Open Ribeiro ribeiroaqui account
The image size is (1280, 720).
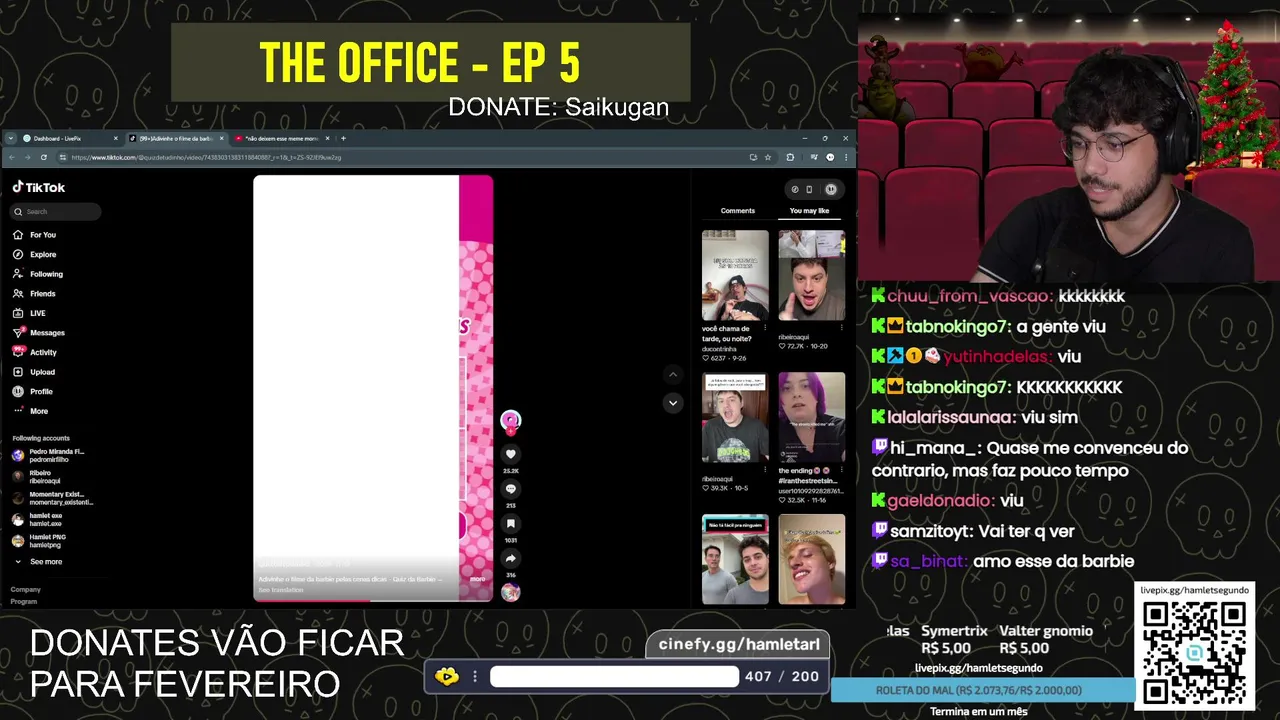tap(38, 477)
